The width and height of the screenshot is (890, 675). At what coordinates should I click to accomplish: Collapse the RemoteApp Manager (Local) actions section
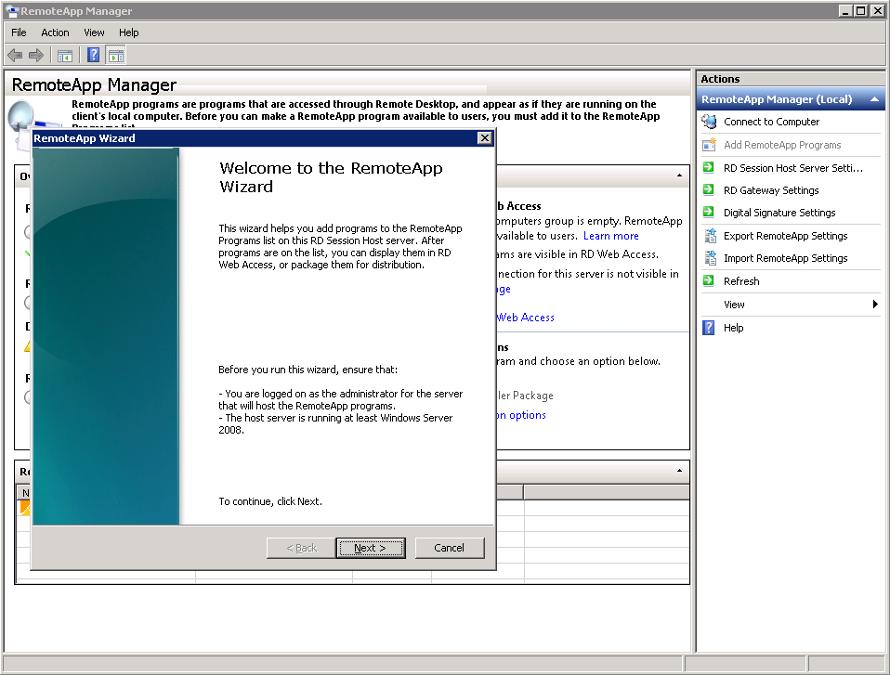(x=875, y=100)
